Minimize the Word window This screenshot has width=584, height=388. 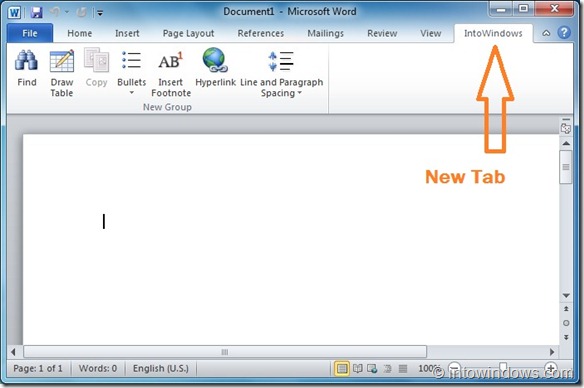coord(501,9)
